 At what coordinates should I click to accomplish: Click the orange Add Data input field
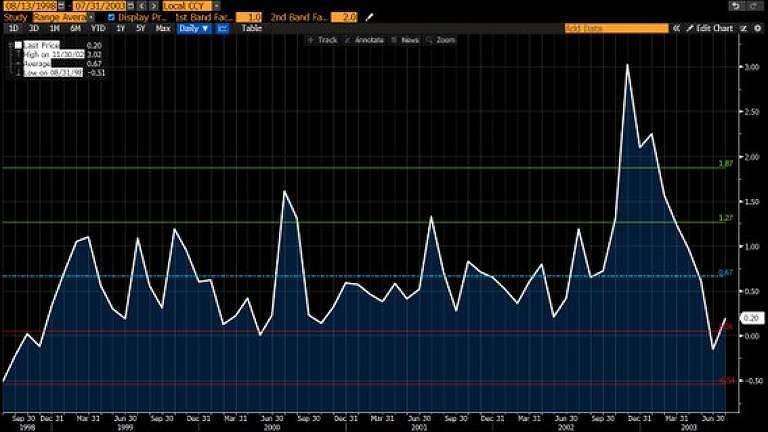[616, 28]
